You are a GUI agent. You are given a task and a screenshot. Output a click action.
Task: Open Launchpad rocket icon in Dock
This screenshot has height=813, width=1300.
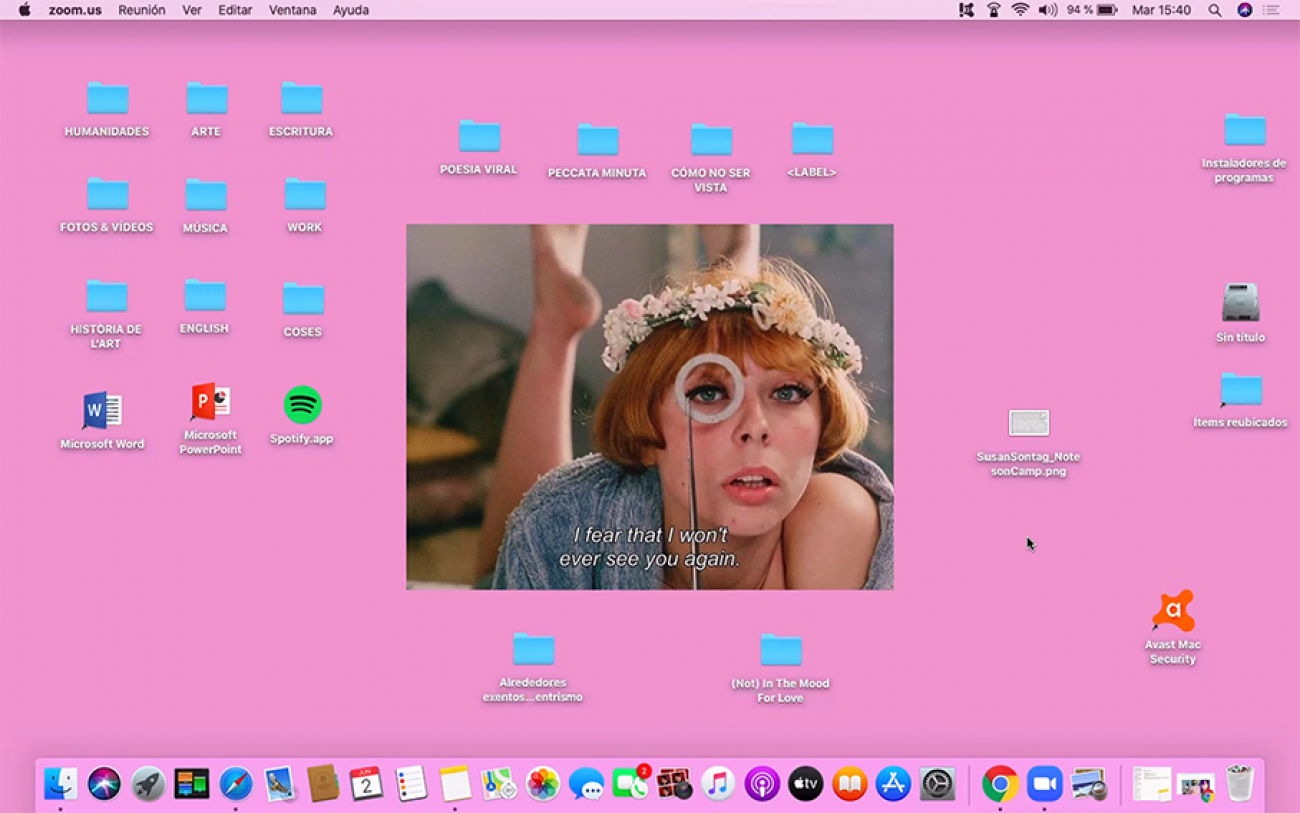point(148,784)
